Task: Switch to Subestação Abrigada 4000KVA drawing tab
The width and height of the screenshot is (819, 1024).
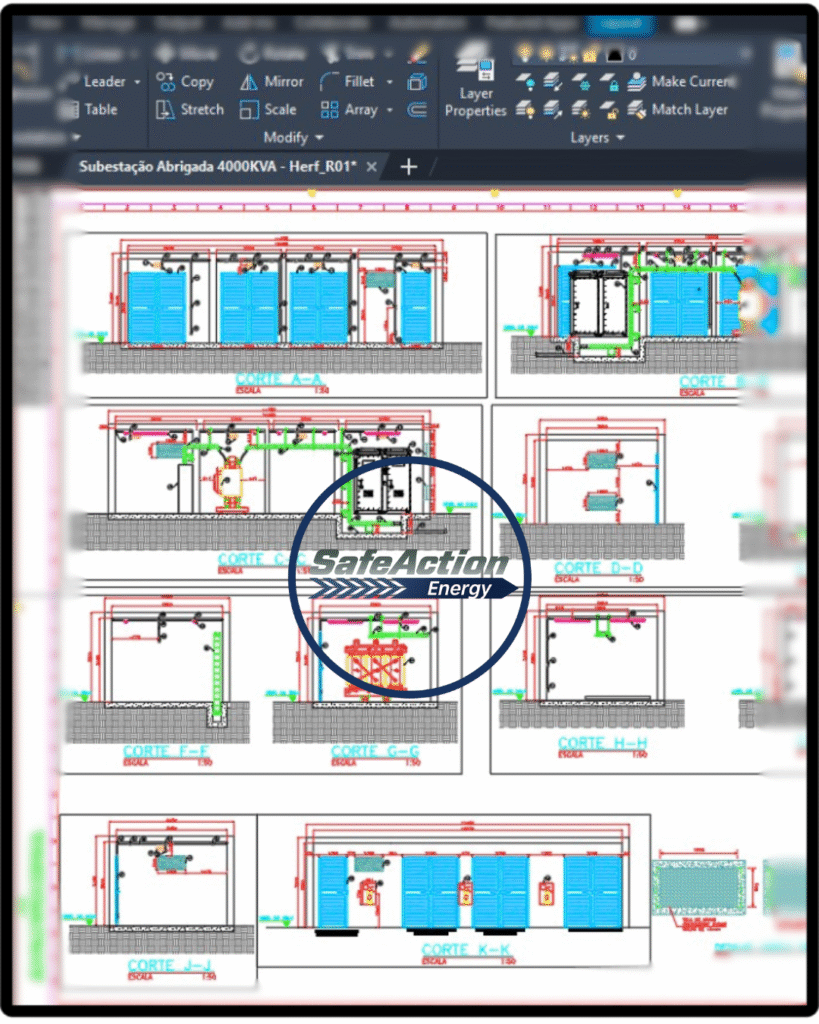Action: 217,167
